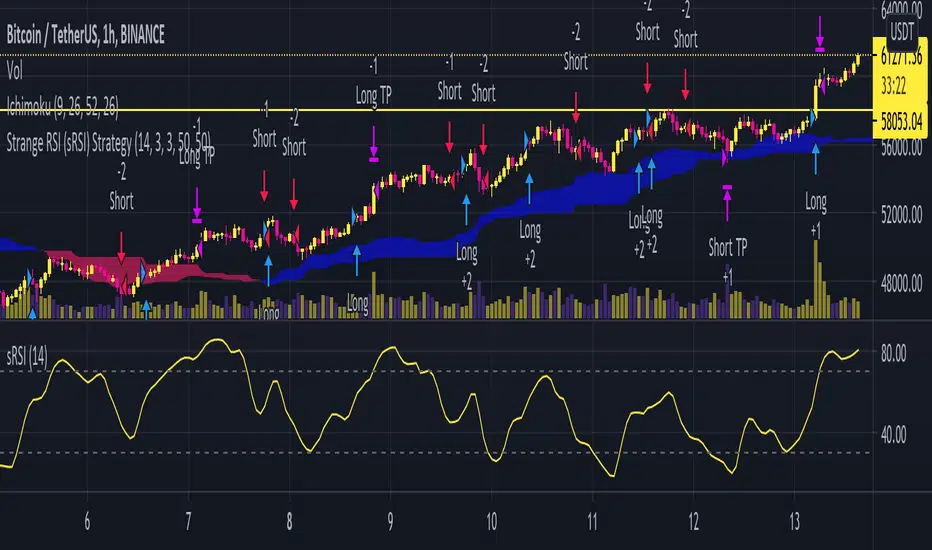Click date 10 on time axis
932x550 pixels.
pos(492,521)
